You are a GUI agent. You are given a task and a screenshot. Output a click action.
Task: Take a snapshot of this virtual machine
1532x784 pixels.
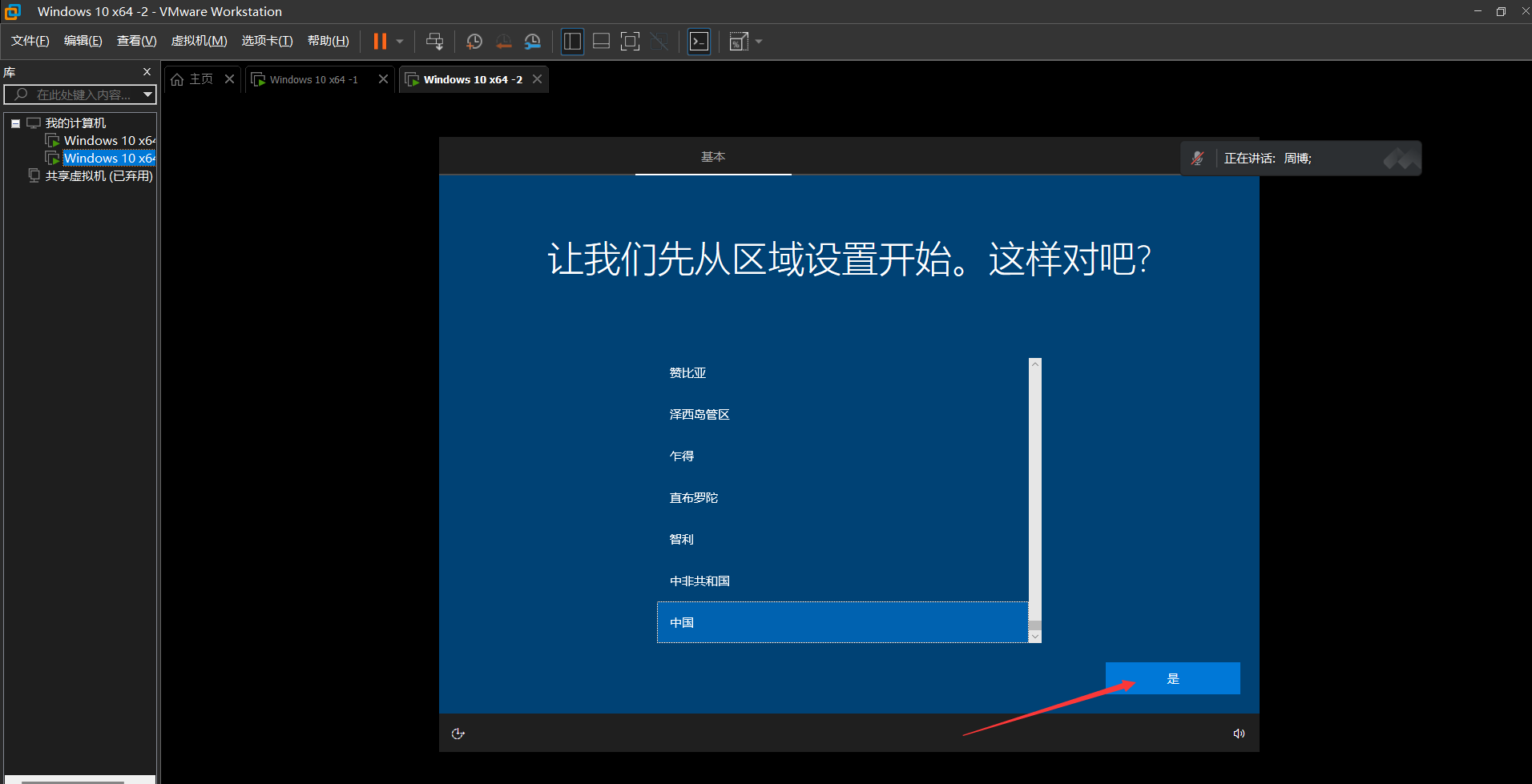pyautogui.click(x=474, y=41)
